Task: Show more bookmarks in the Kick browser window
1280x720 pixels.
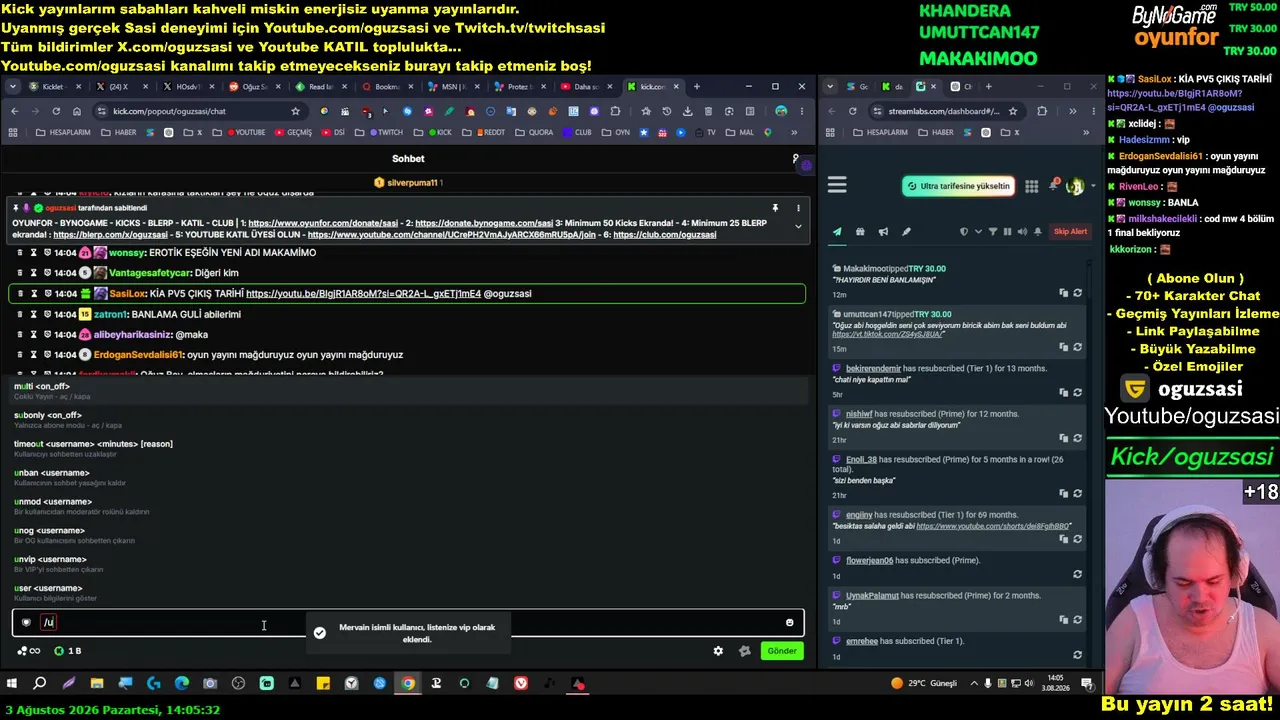Action: [795, 132]
